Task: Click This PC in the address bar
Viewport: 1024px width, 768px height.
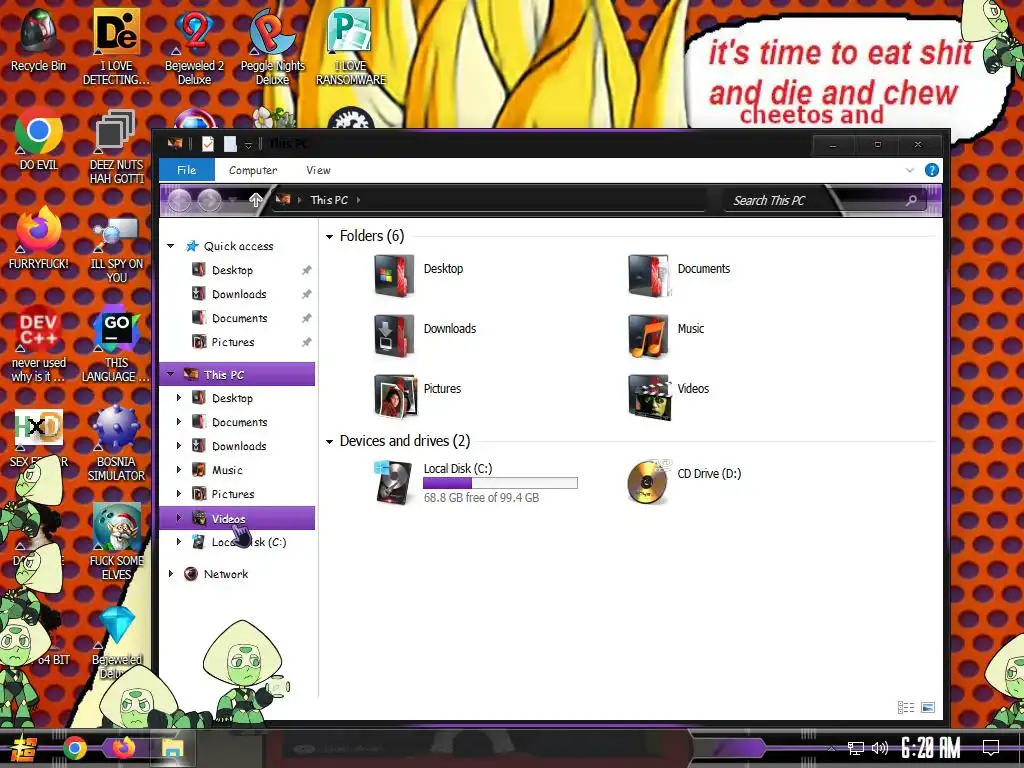Action: tap(329, 200)
